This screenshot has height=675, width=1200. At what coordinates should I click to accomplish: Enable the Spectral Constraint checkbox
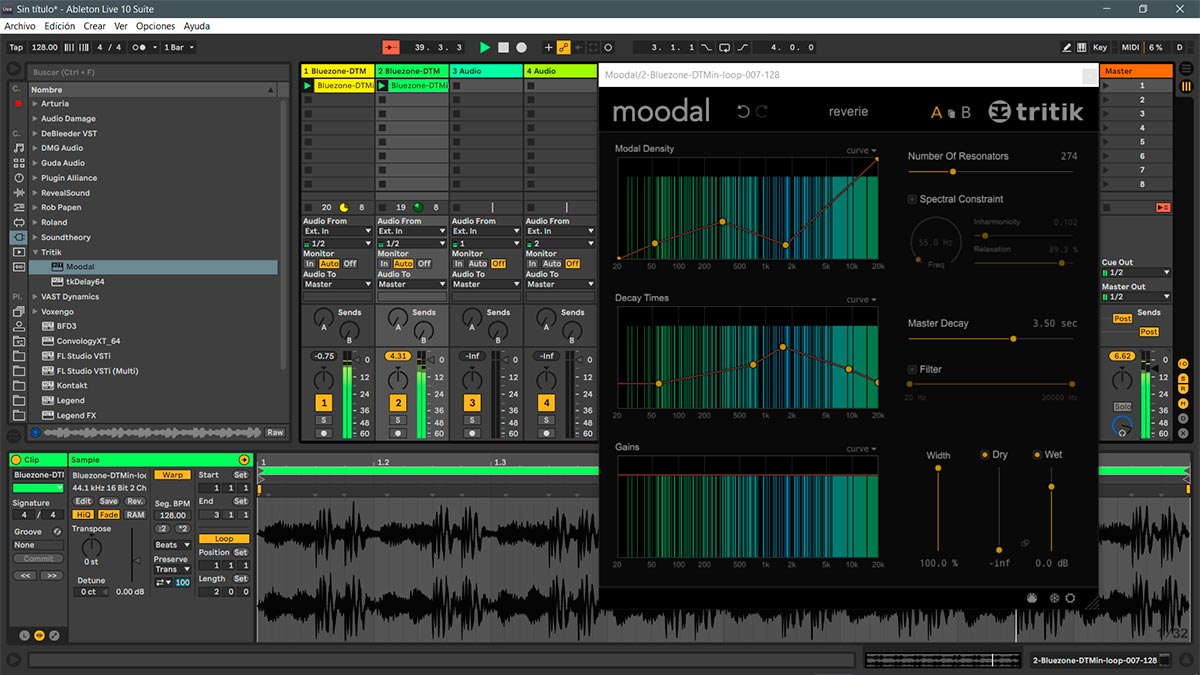[912, 199]
